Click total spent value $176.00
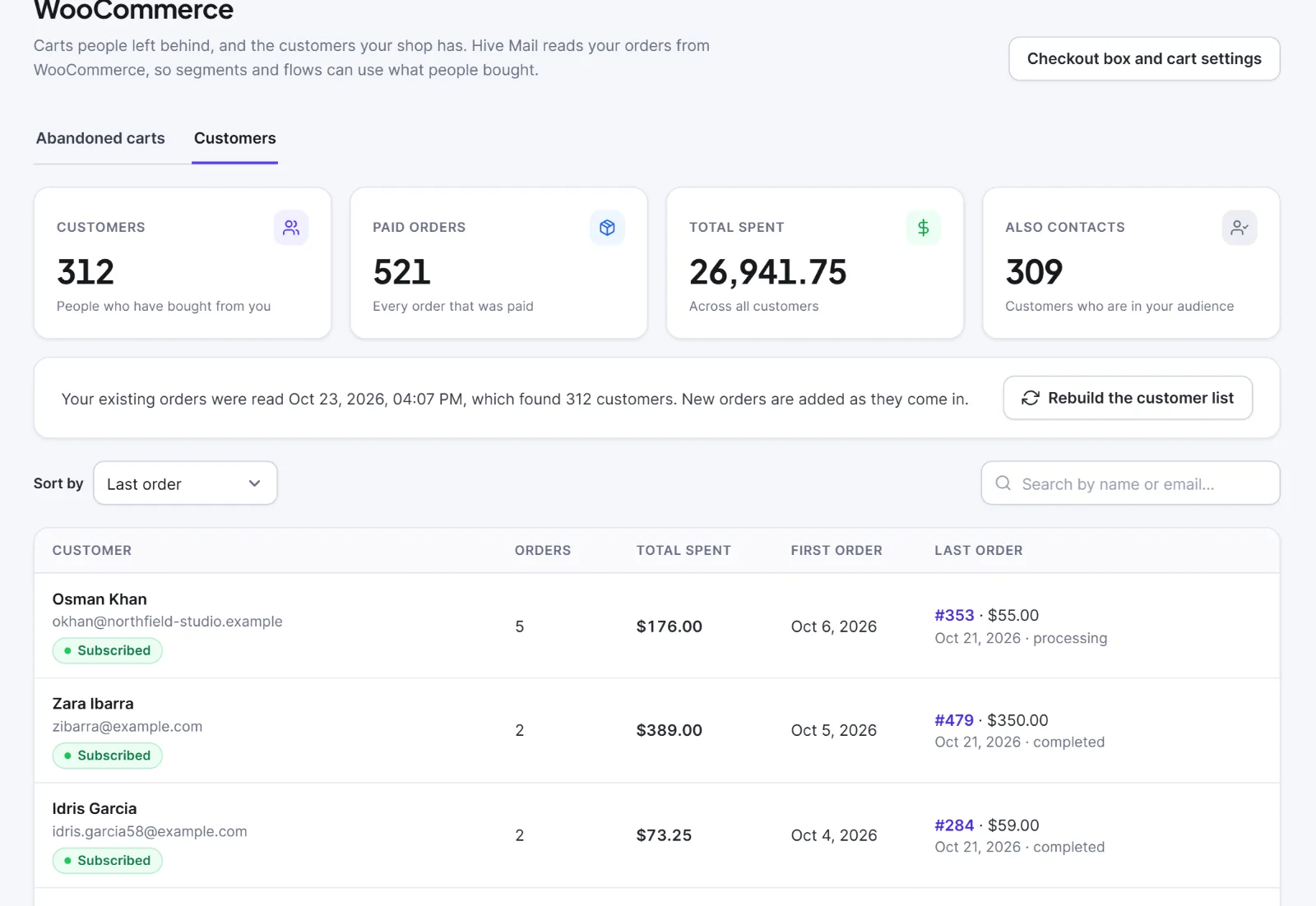The width and height of the screenshot is (1316, 906). 670,626
